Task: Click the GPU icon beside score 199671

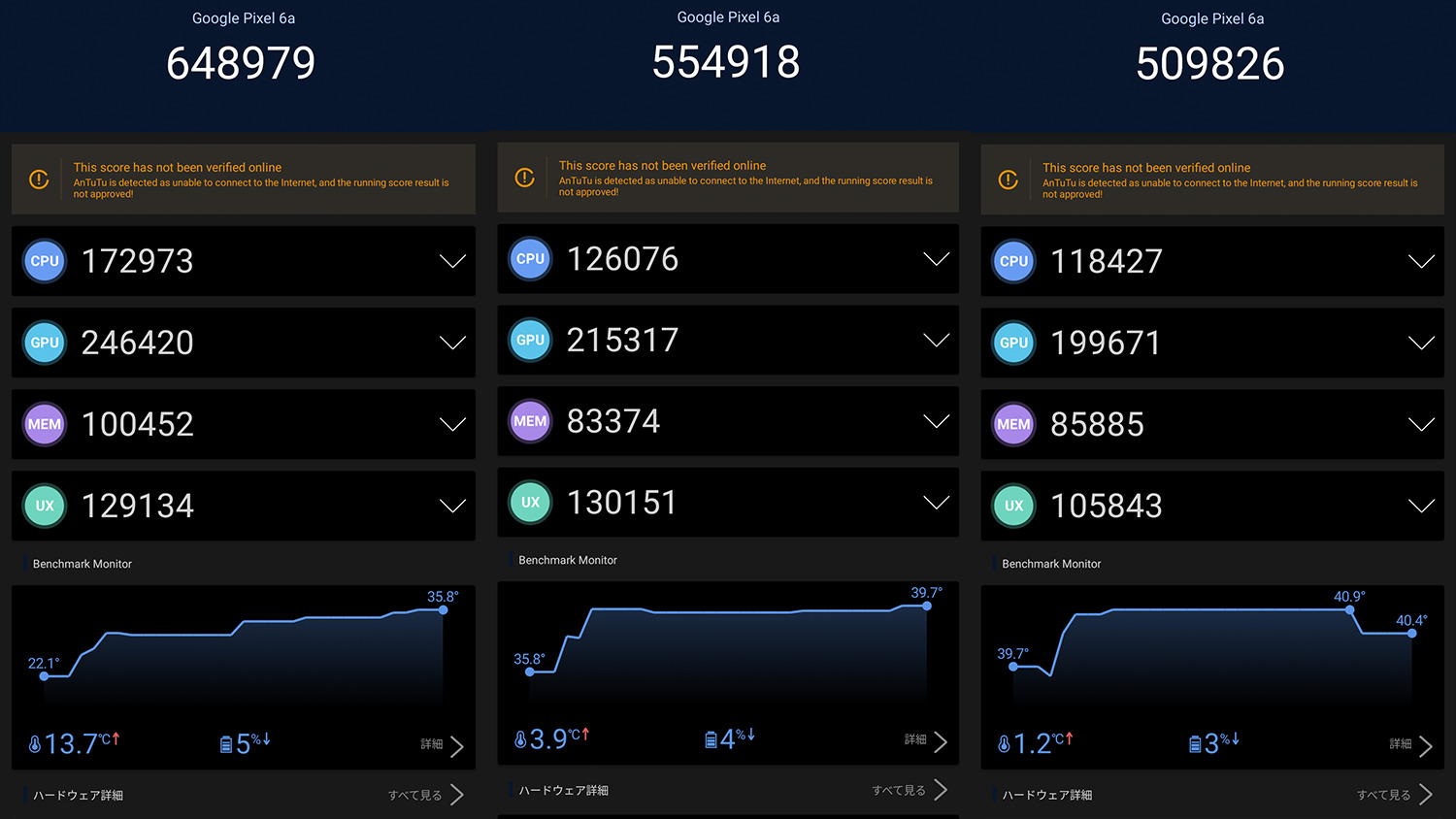Action: tap(1013, 343)
